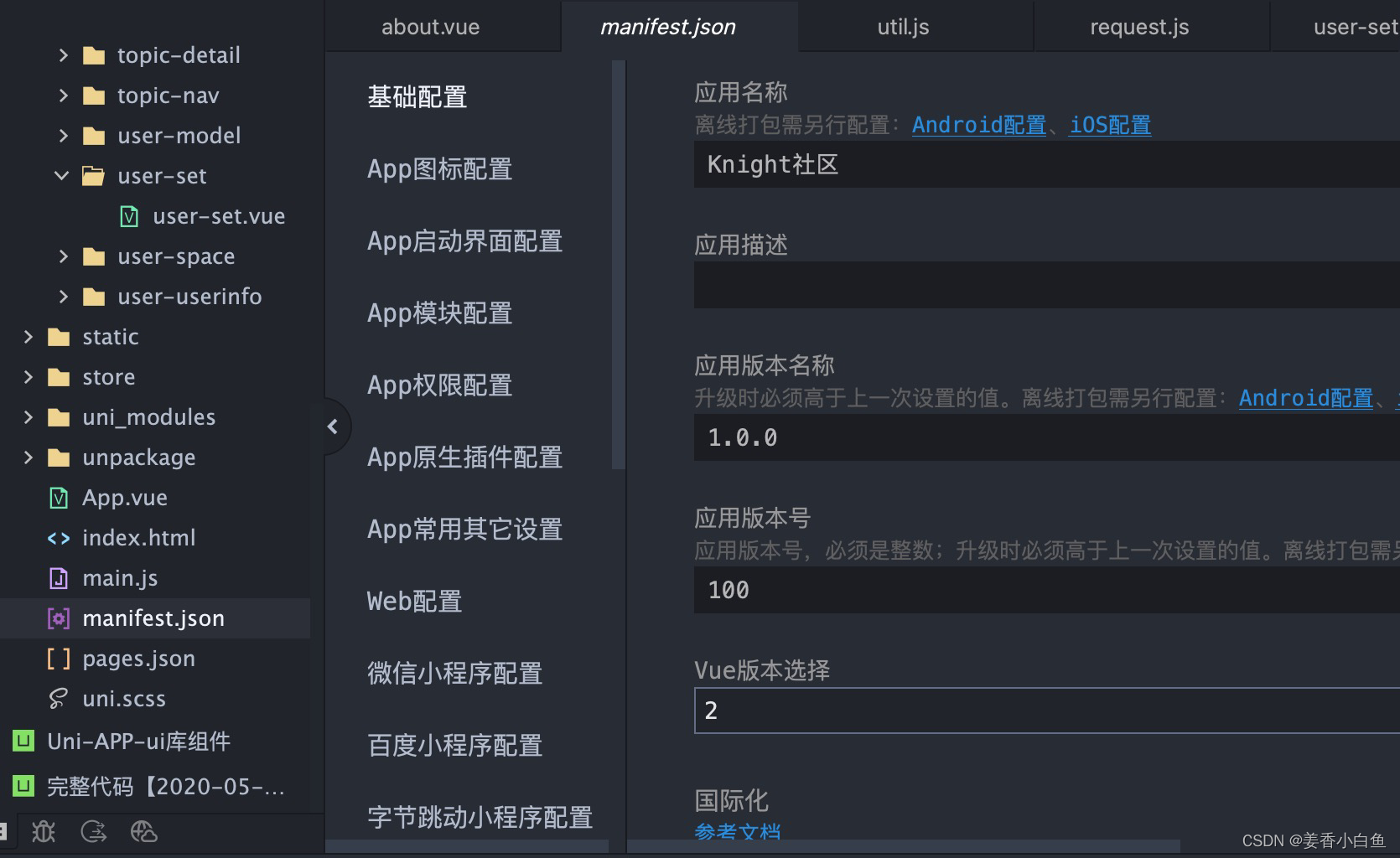Click the user-set.vue Vue file icon

[129, 216]
